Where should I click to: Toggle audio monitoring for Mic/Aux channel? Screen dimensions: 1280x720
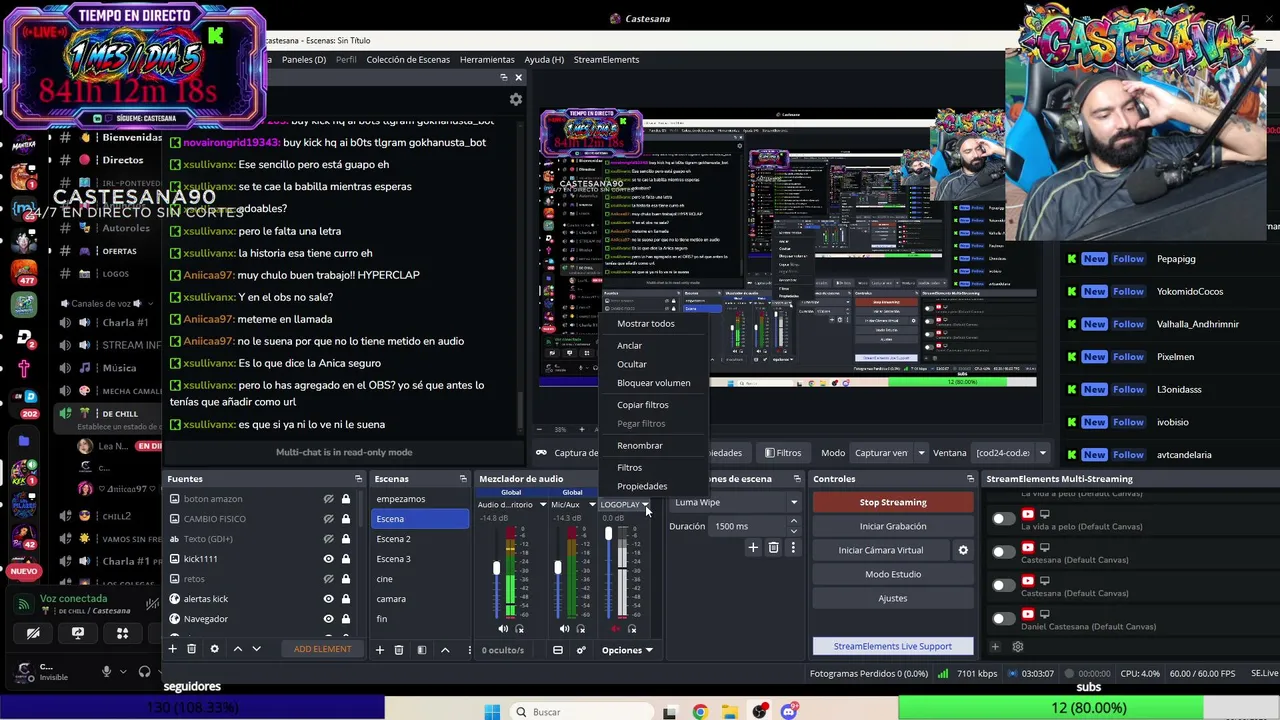pos(580,629)
